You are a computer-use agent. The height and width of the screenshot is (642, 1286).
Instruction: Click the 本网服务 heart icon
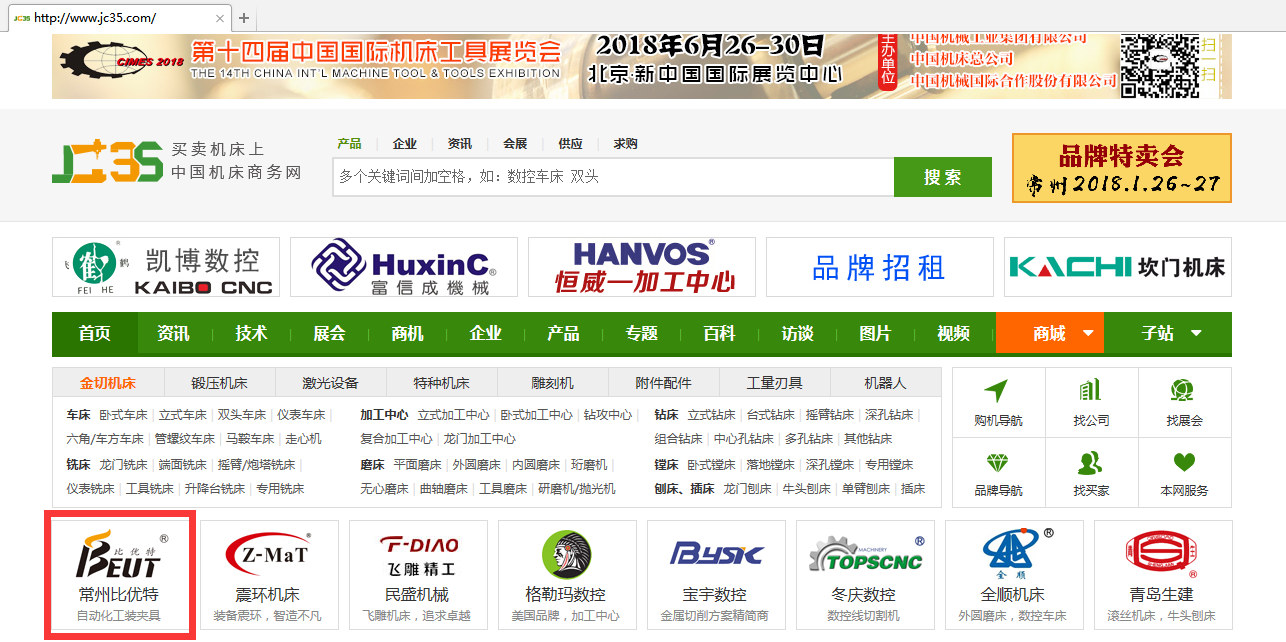[1184, 463]
